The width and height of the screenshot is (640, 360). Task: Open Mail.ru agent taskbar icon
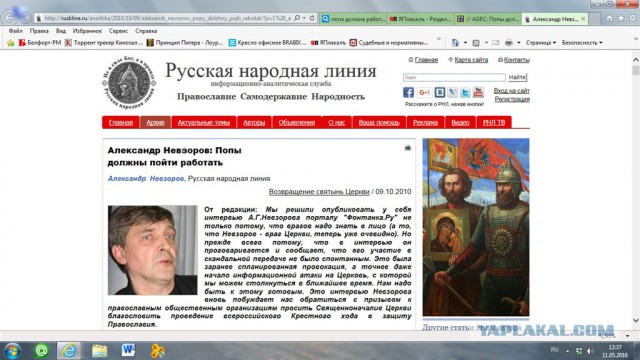tap(42, 351)
